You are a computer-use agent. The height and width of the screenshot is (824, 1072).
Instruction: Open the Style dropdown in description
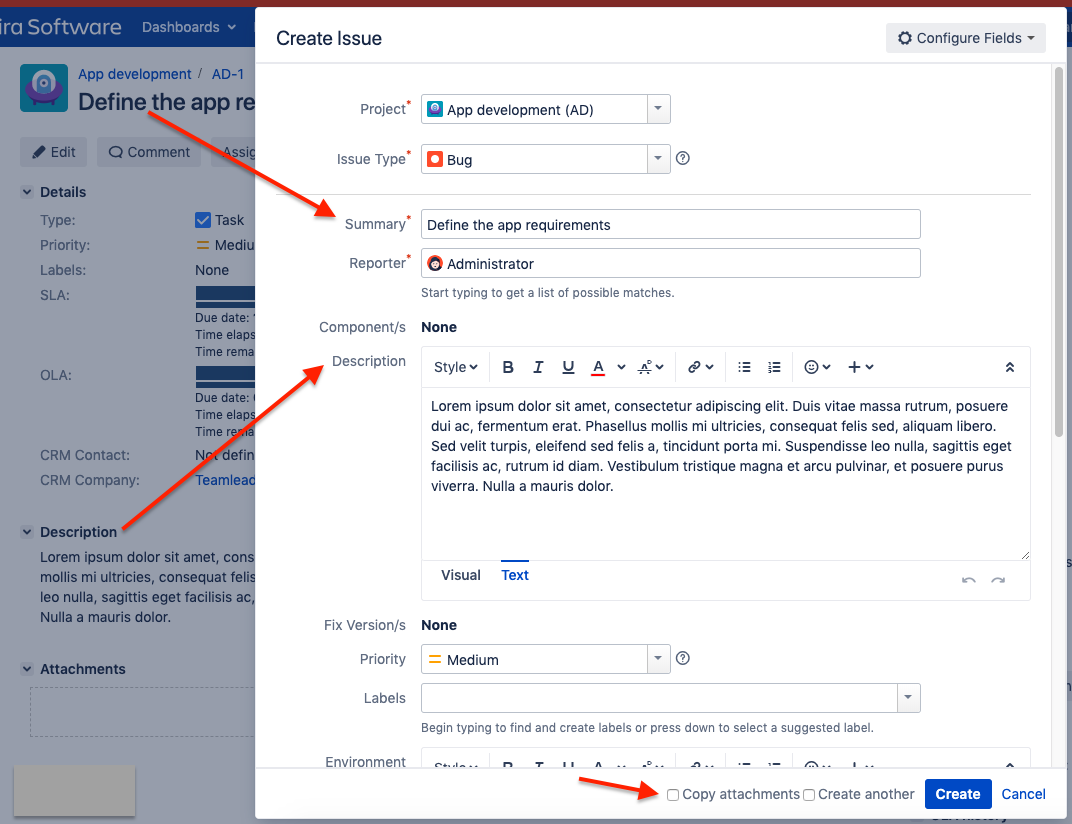pyautogui.click(x=455, y=367)
